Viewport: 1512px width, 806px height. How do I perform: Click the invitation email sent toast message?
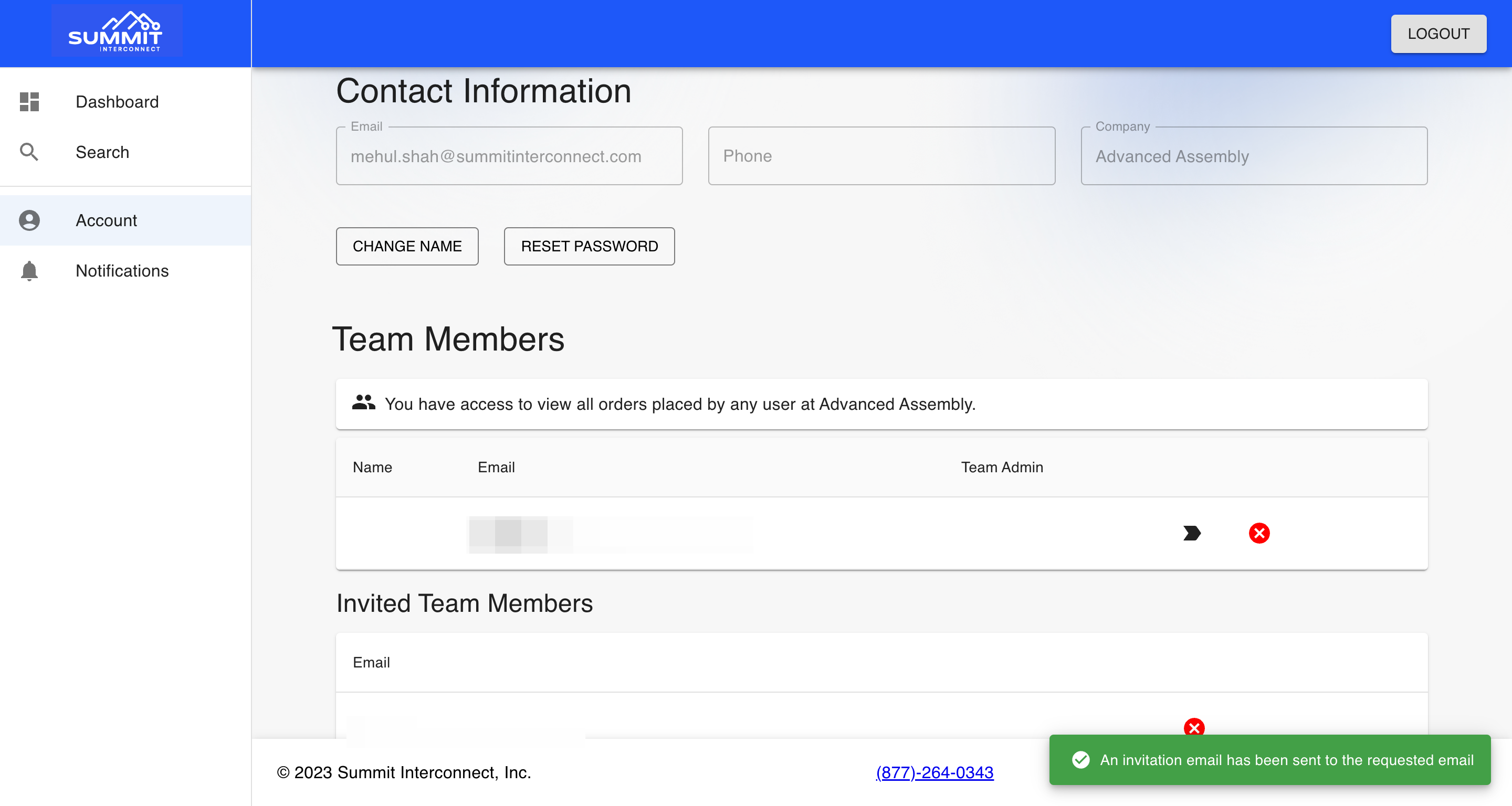click(1269, 760)
